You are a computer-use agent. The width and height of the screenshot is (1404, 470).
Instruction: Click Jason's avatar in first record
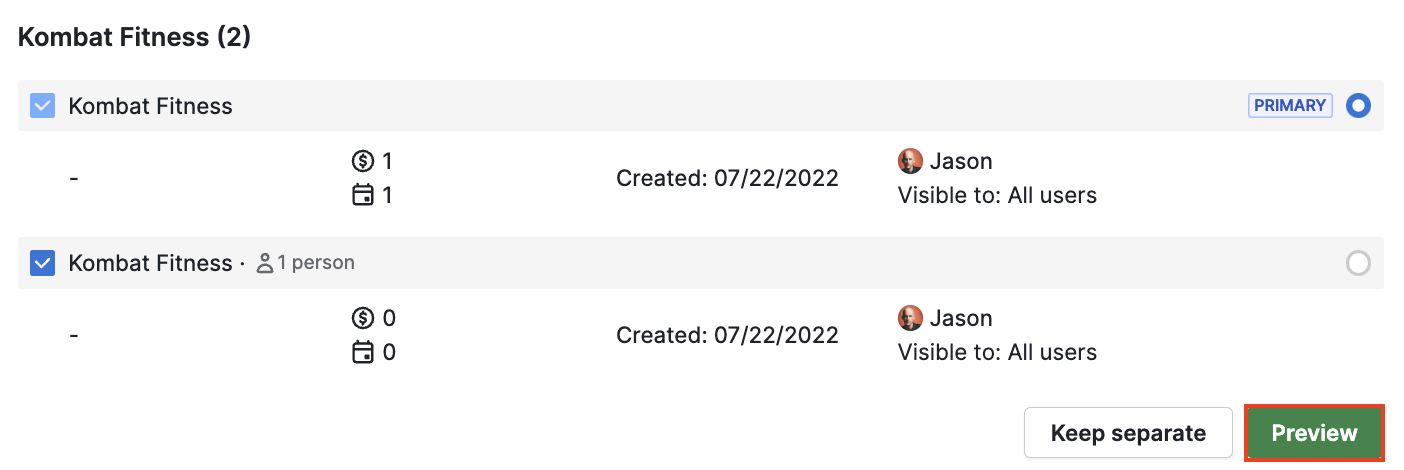910,161
